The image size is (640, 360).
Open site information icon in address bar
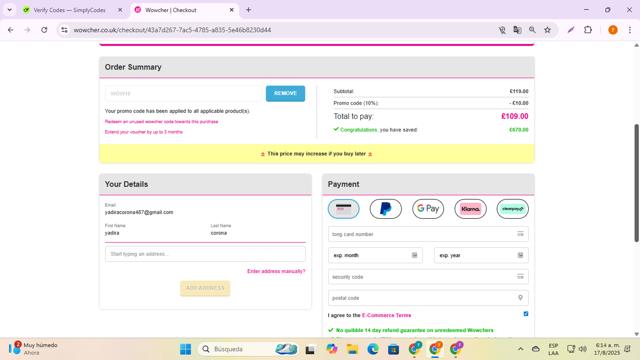[64, 30]
